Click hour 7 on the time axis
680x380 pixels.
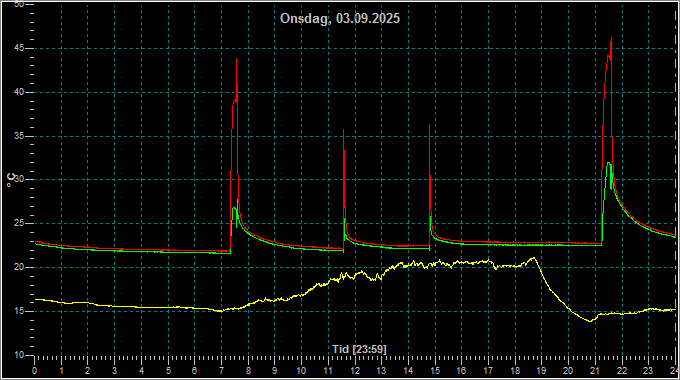coord(221,371)
